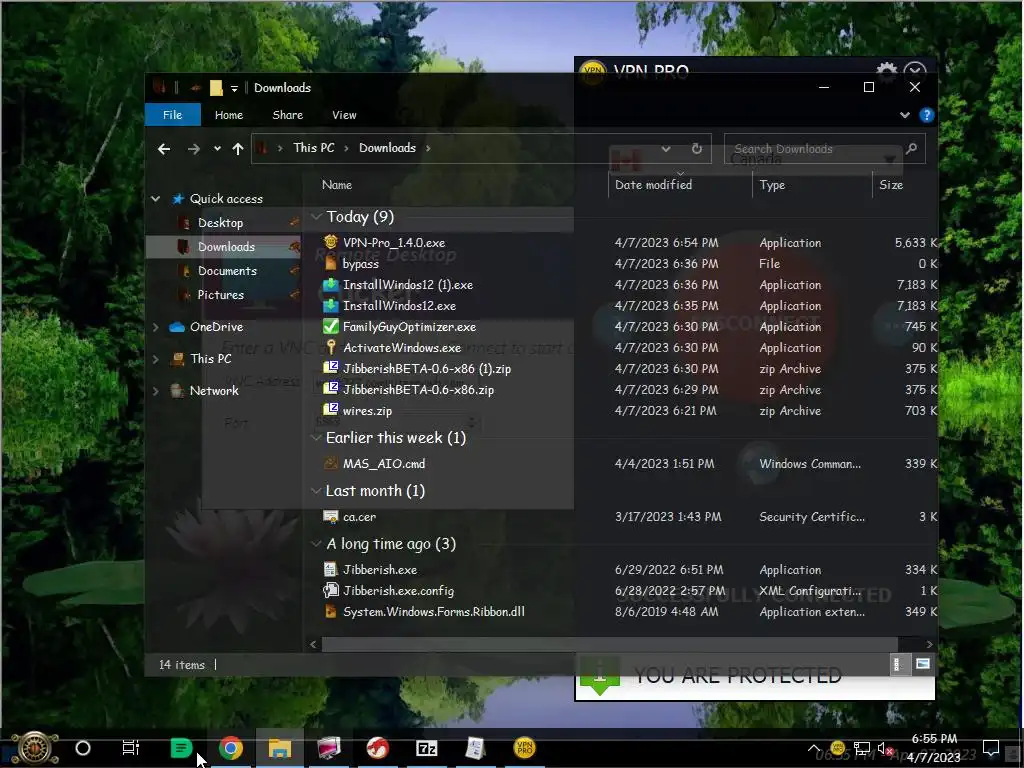Open the VPN-Pro_1.4.0.exe file icon
Viewport: 1024px width, 768px height.
pos(331,242)
